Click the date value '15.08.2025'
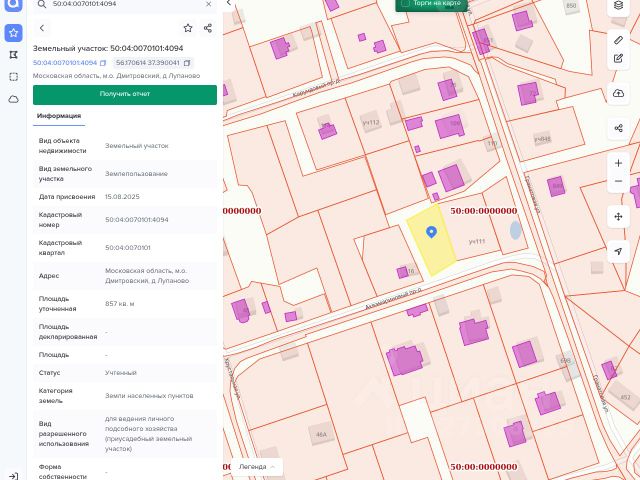Screen dimensions: 640x480 (x=122, y=197)
